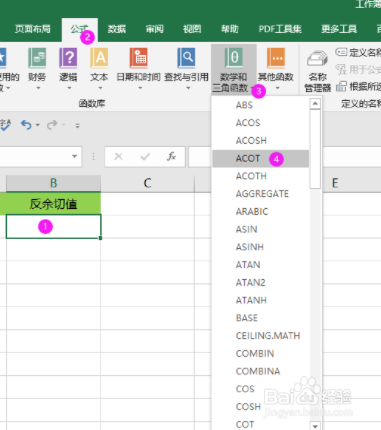
Task: Switch to the View (视图) tab
Action: point(192,29)
